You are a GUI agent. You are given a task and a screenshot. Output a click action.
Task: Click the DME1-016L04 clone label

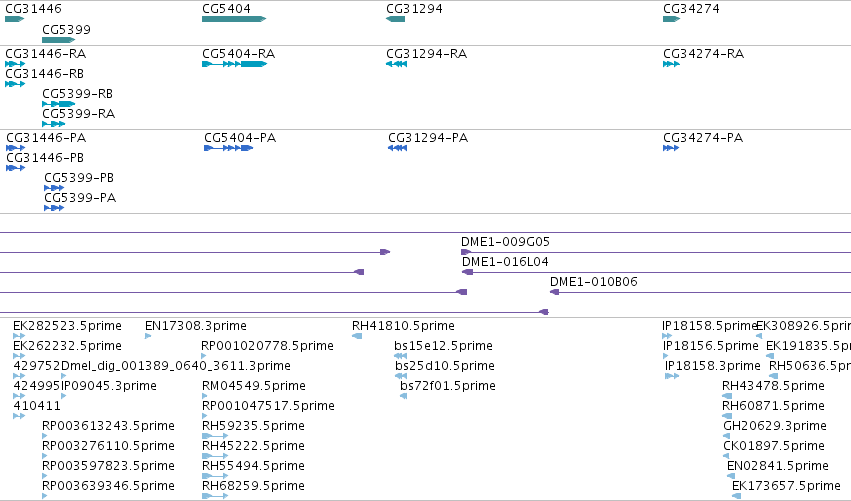(x=505, y=262)
